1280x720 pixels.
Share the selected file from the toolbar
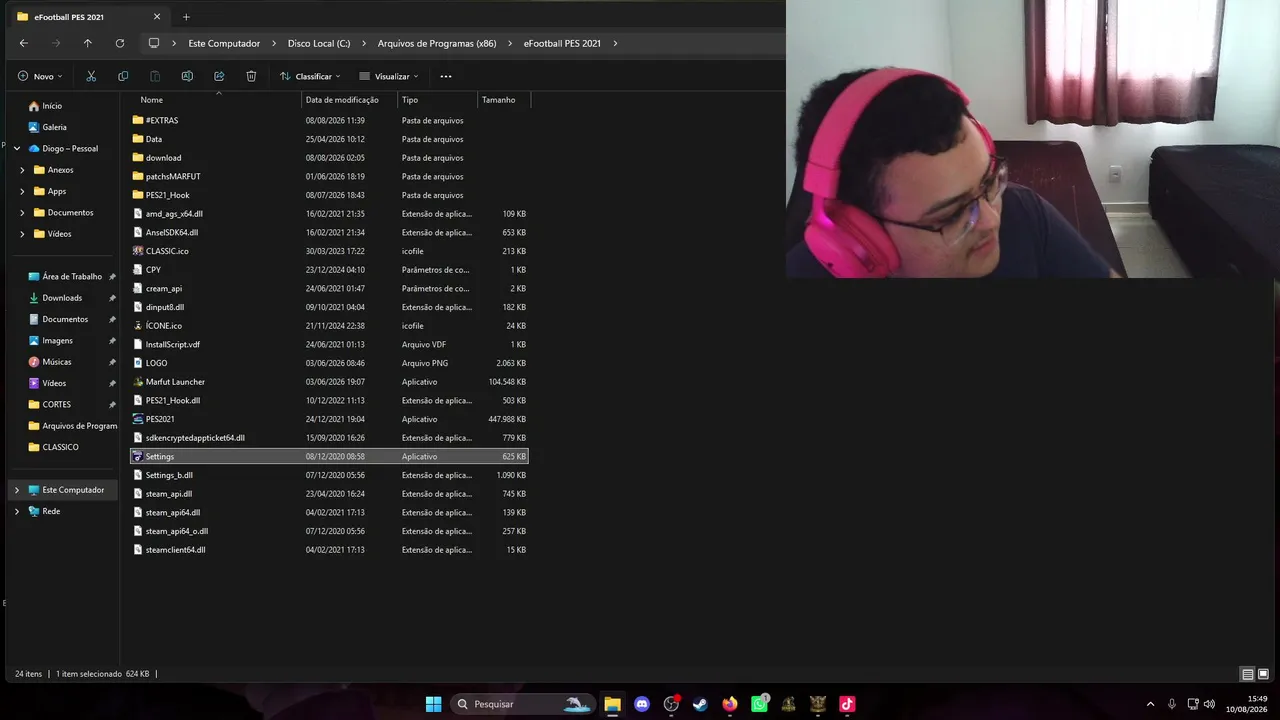click(x=219, y=76)
